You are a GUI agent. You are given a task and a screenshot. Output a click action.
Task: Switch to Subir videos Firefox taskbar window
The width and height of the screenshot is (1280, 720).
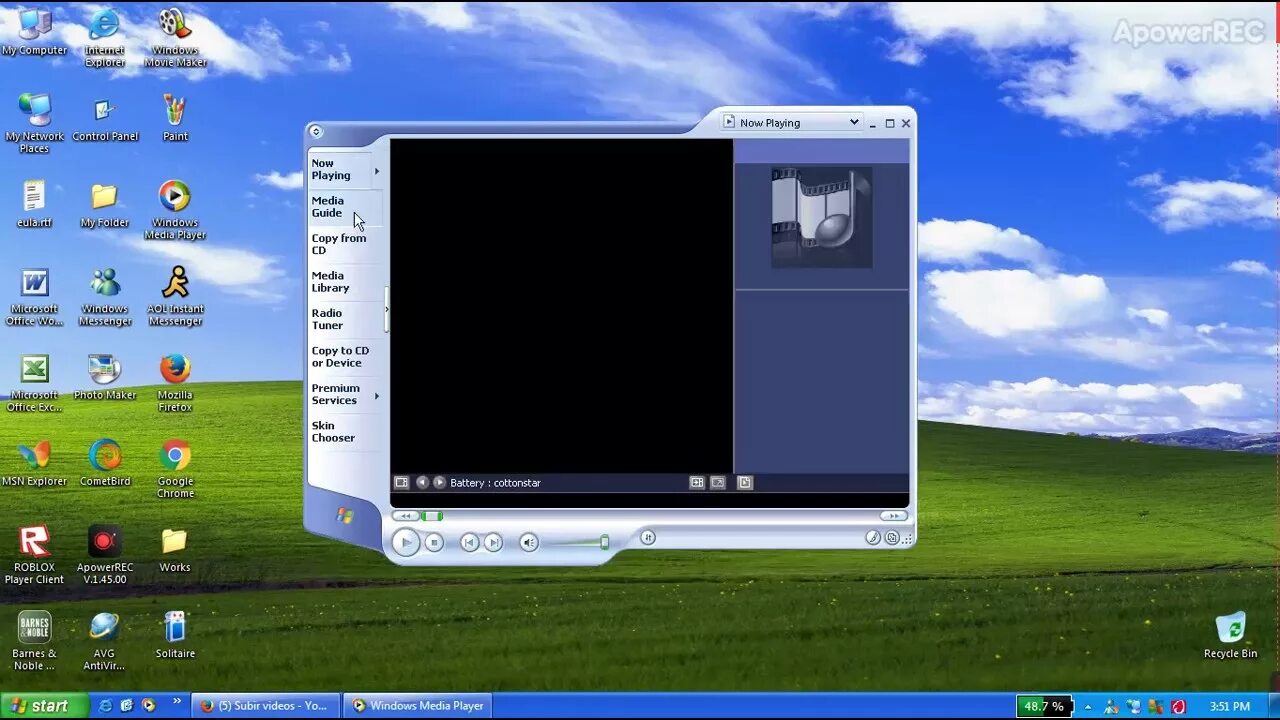(x=265, y=706)
